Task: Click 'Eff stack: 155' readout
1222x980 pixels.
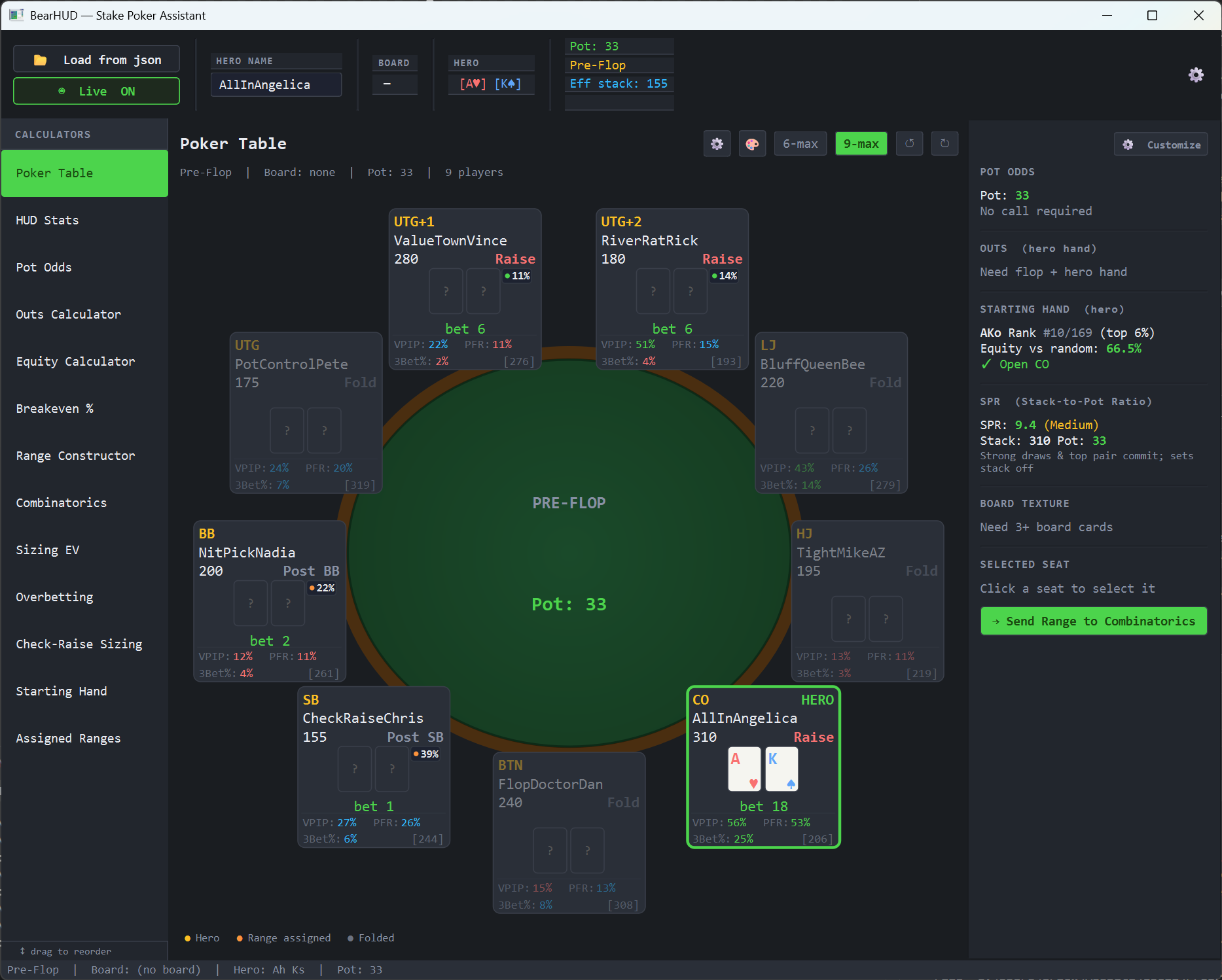Action: [x=619, y=84]
